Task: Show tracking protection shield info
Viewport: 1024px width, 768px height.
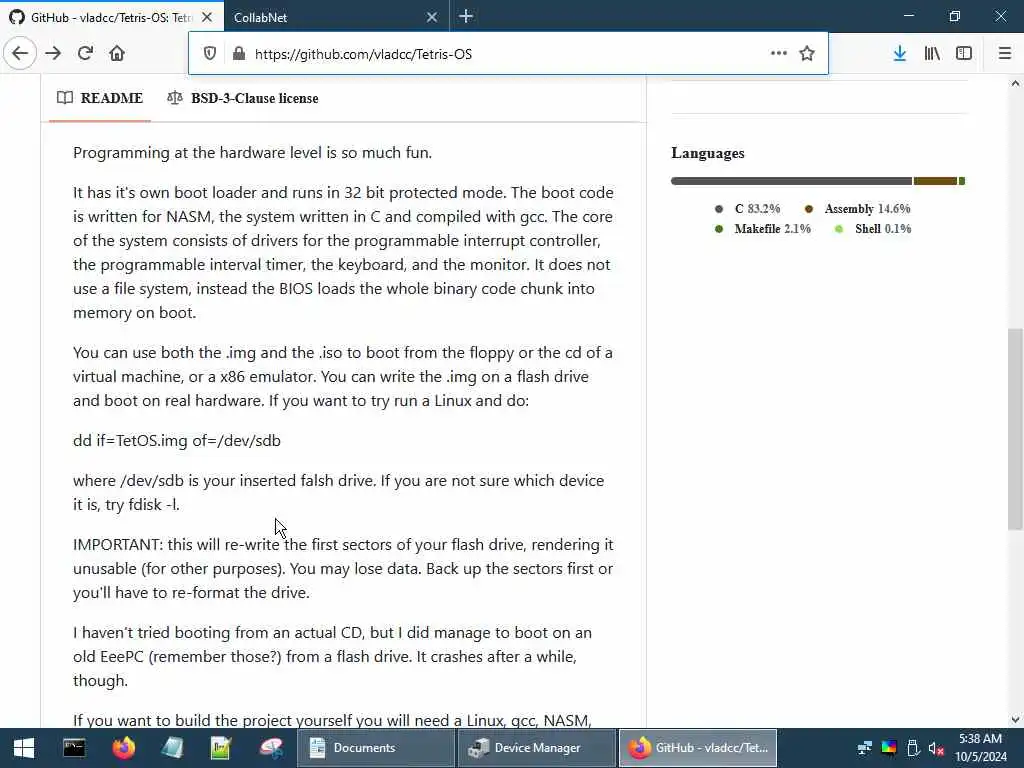Action: point(210,54)
